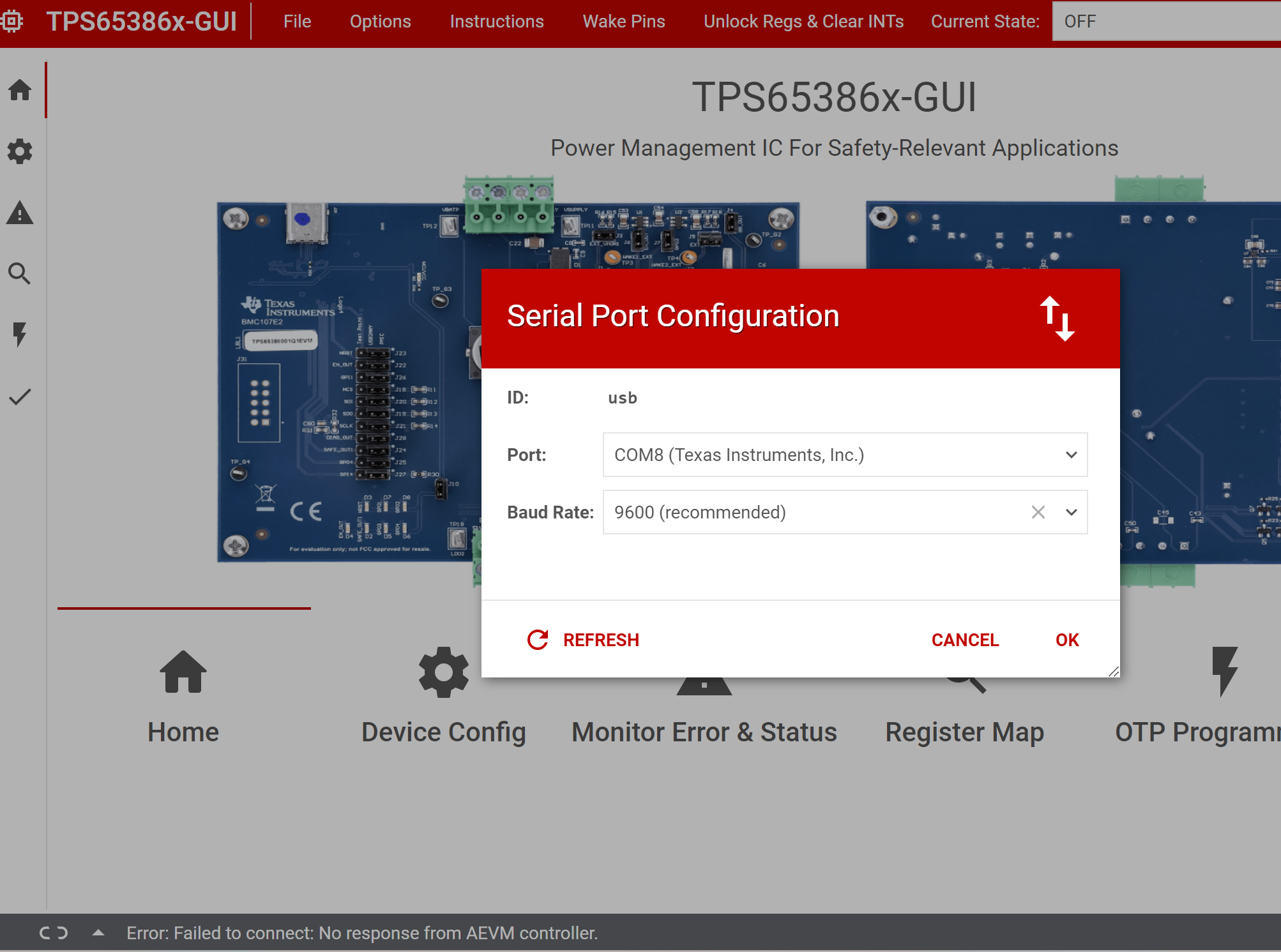Open OTP Programming via sidebar lightning icon
The width and height of the screenshot is (1281, 952).
click(x=20, y=334)
